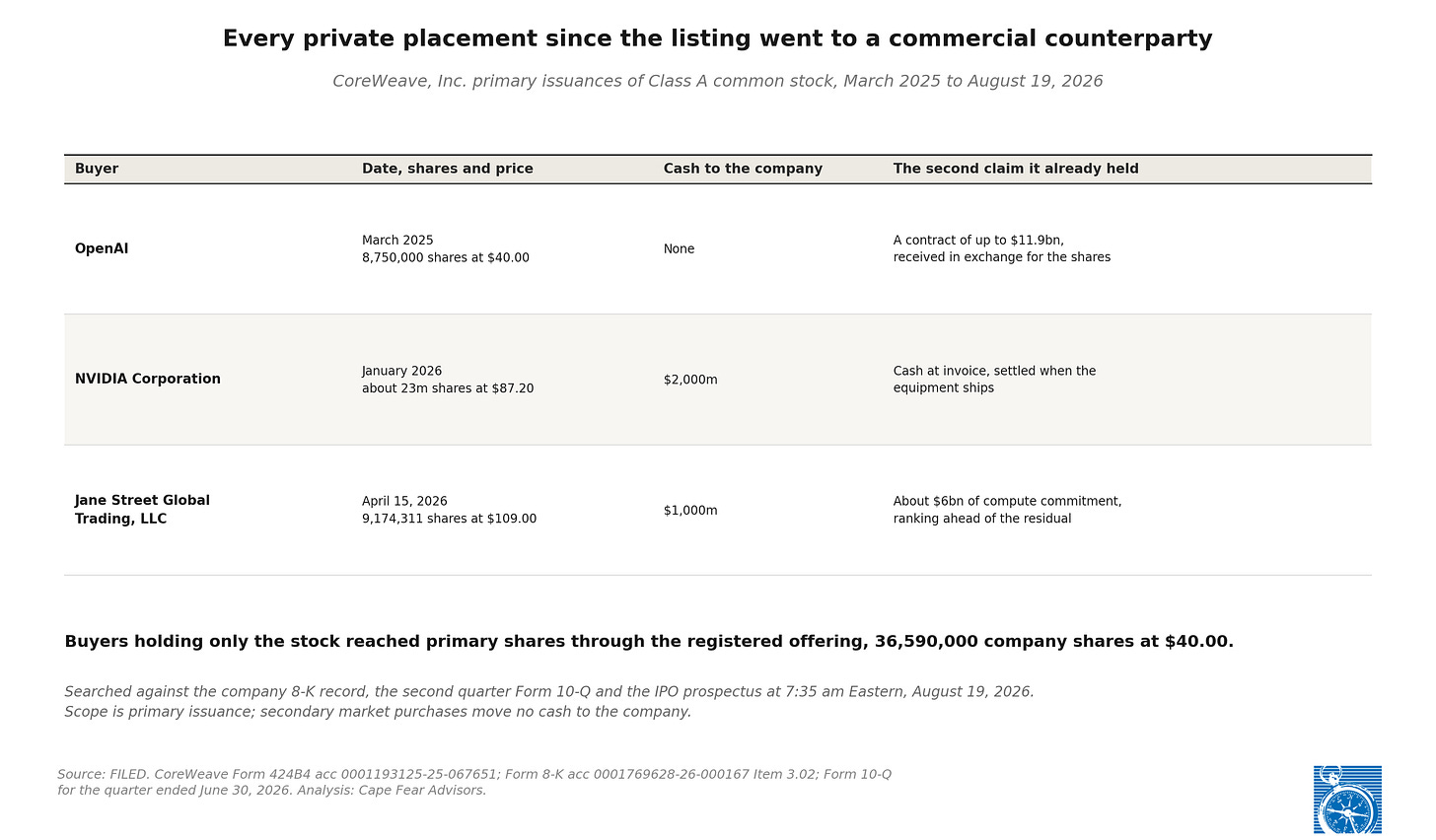The width and height of the screenshot is (1436, 840).
Task: Click the chart title about private placements
Action: point(718,38)
